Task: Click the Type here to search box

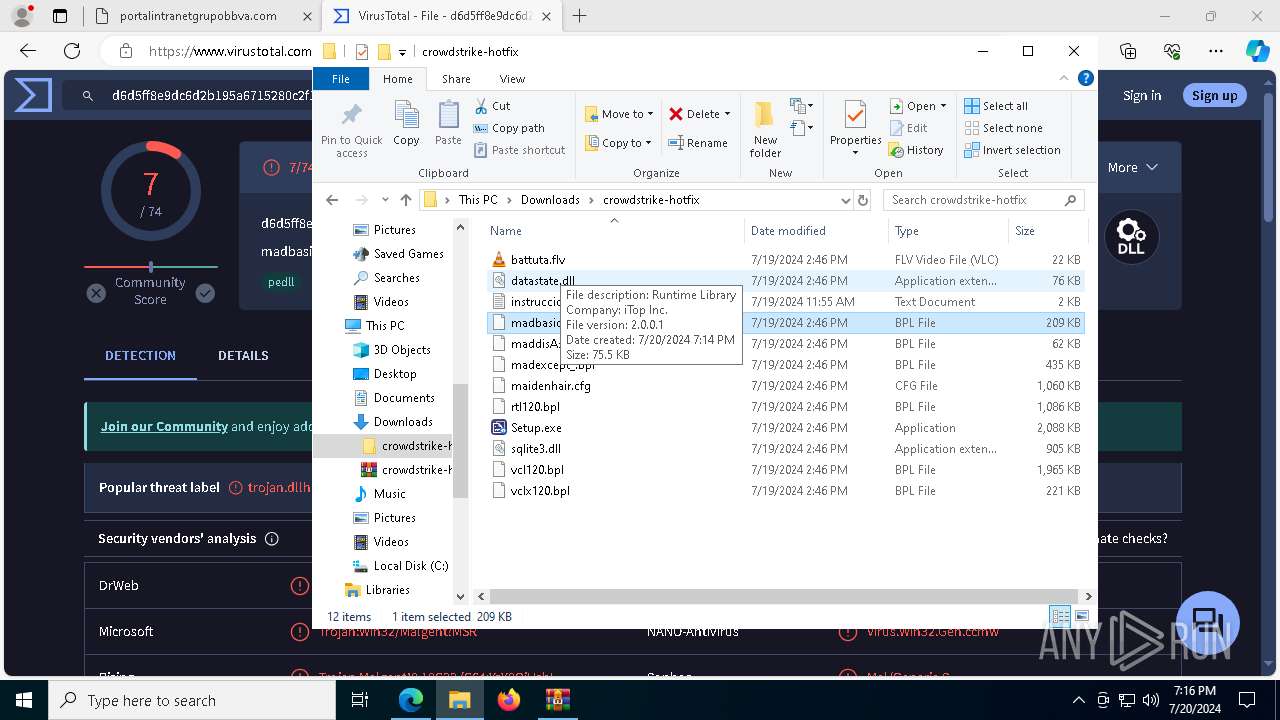Action: tap(192, 700)
